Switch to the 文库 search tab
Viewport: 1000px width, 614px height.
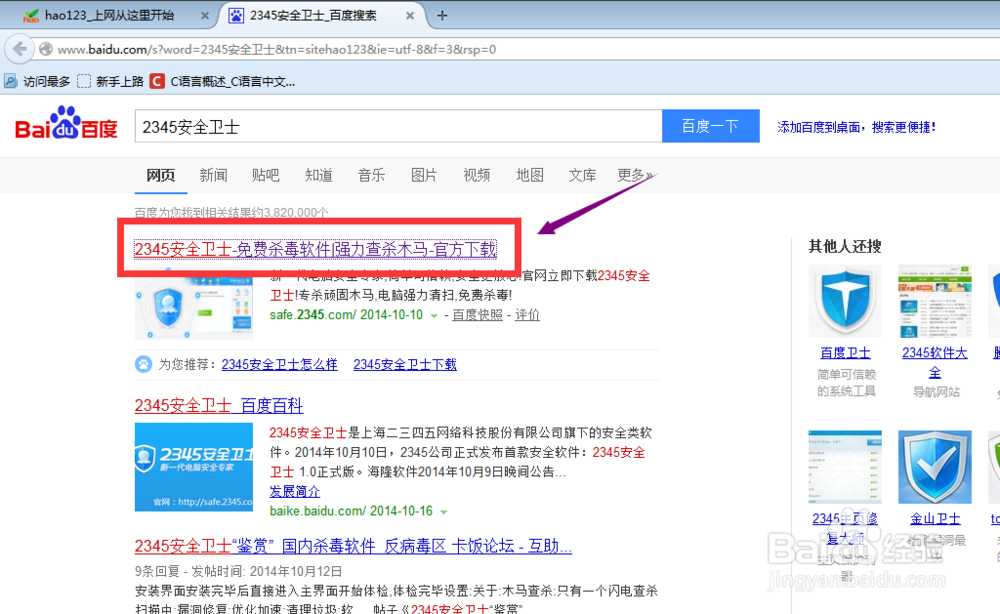click(582, 175)
